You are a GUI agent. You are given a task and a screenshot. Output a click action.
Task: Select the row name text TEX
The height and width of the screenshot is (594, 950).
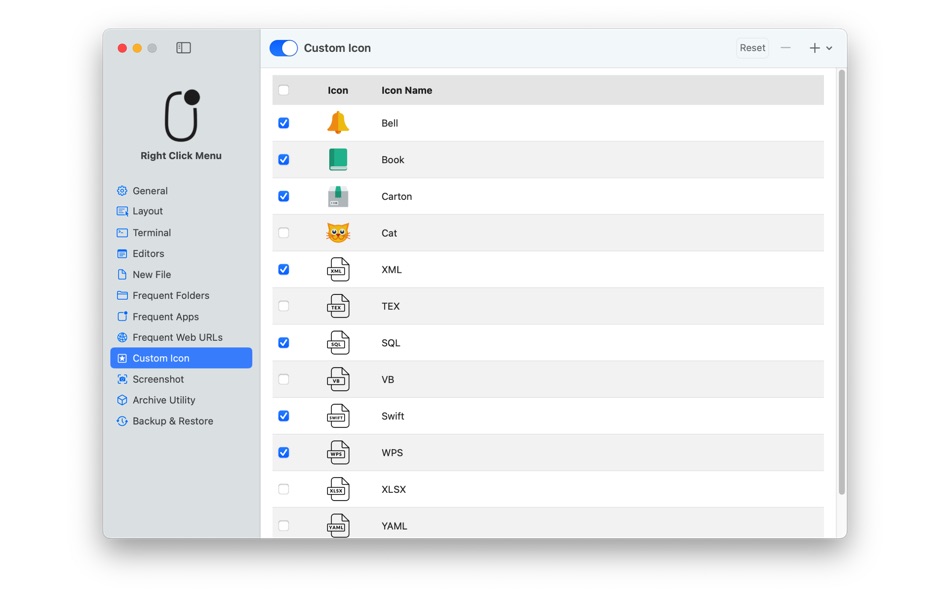[391, 306]
